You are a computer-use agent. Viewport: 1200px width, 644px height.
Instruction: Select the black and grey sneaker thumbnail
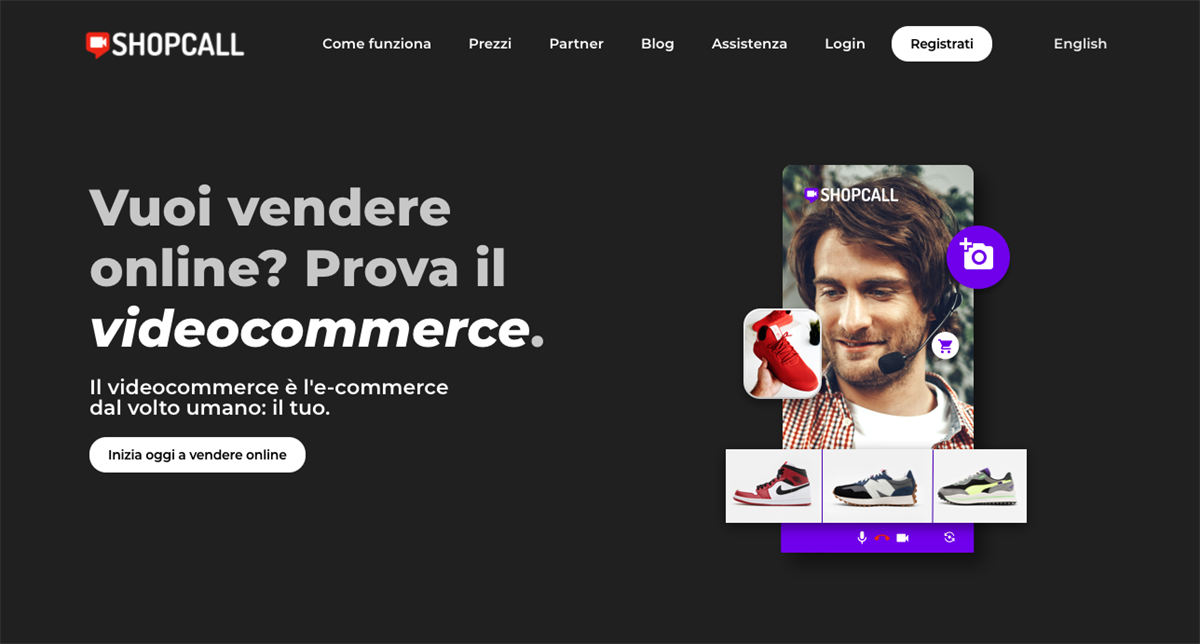(x=877, y=485)
